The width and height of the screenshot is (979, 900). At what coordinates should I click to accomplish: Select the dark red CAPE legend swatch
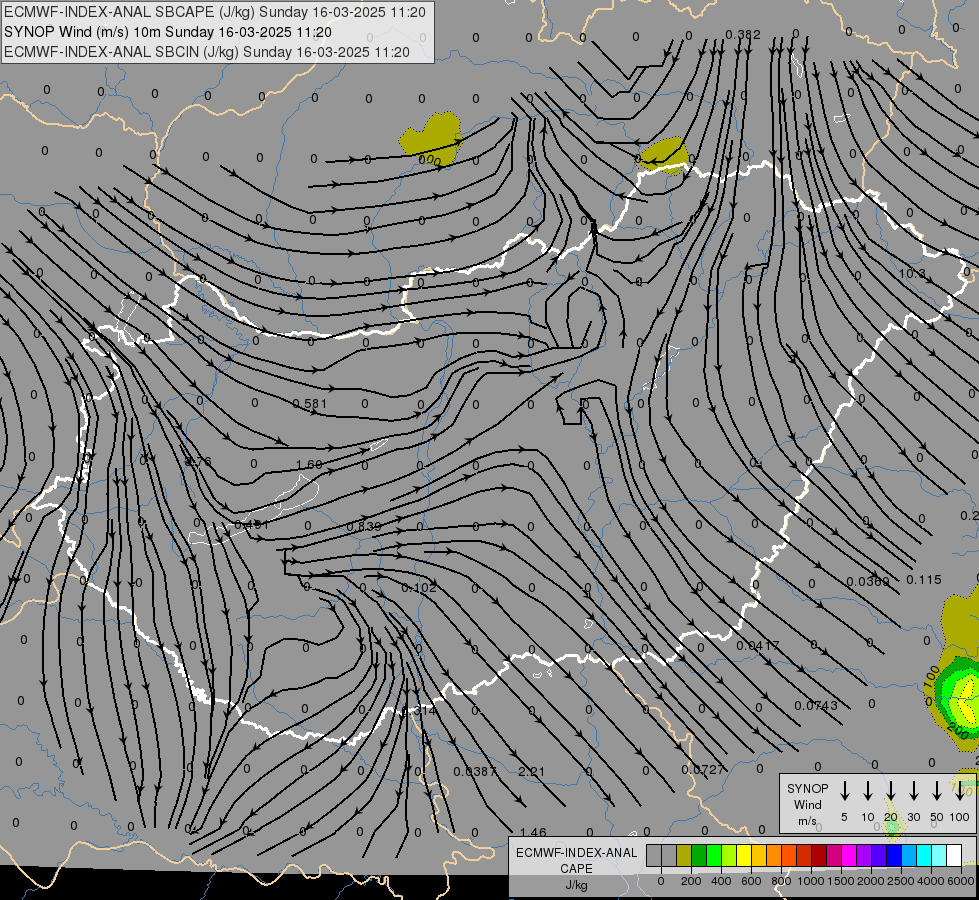819,855
